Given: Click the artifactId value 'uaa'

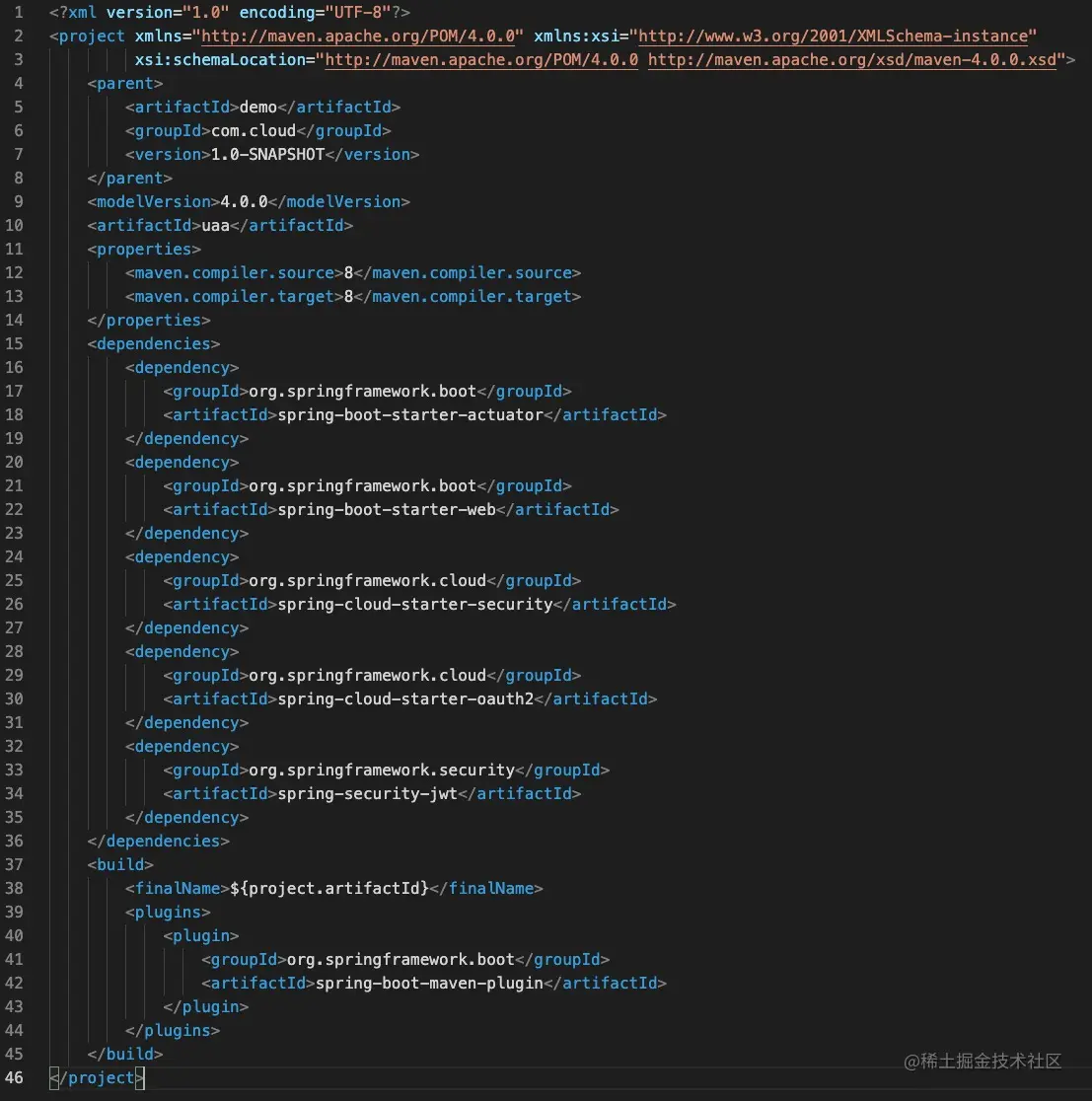Looking at the screenshot, I should pyautogui.click(x=216, y=225).
